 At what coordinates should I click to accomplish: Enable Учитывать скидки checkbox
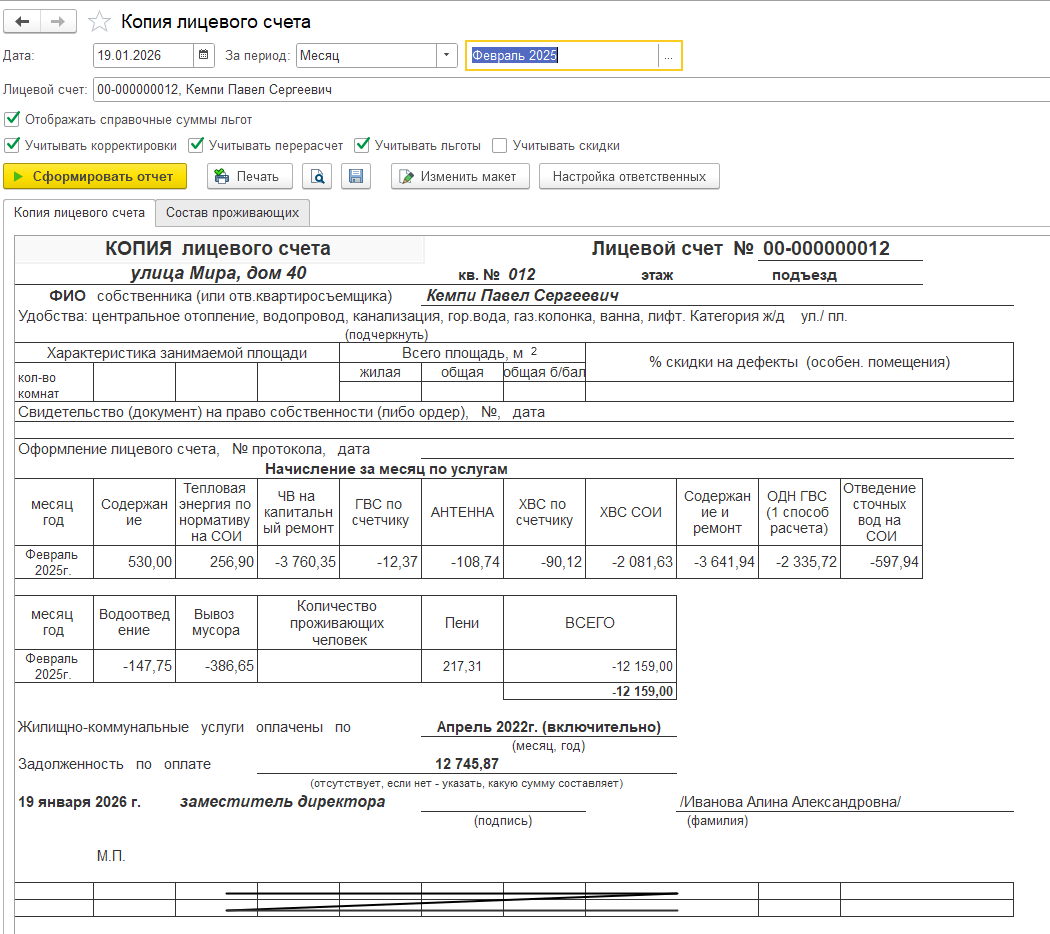click(x=499, y=145)
